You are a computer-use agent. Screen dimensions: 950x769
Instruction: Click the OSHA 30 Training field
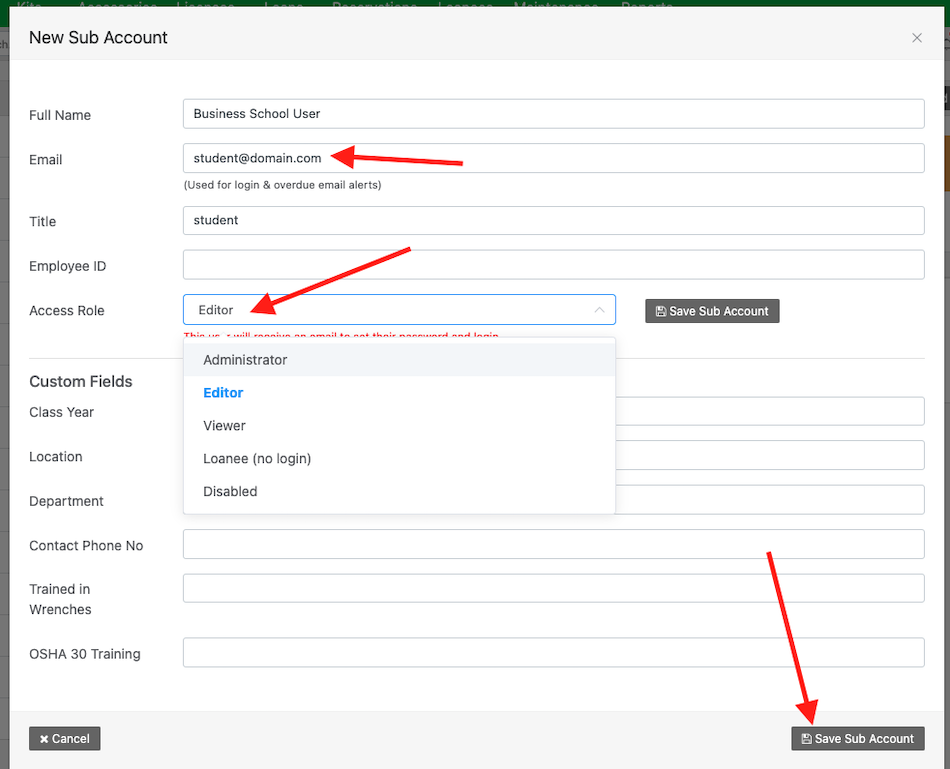click(x=553, y=652)
